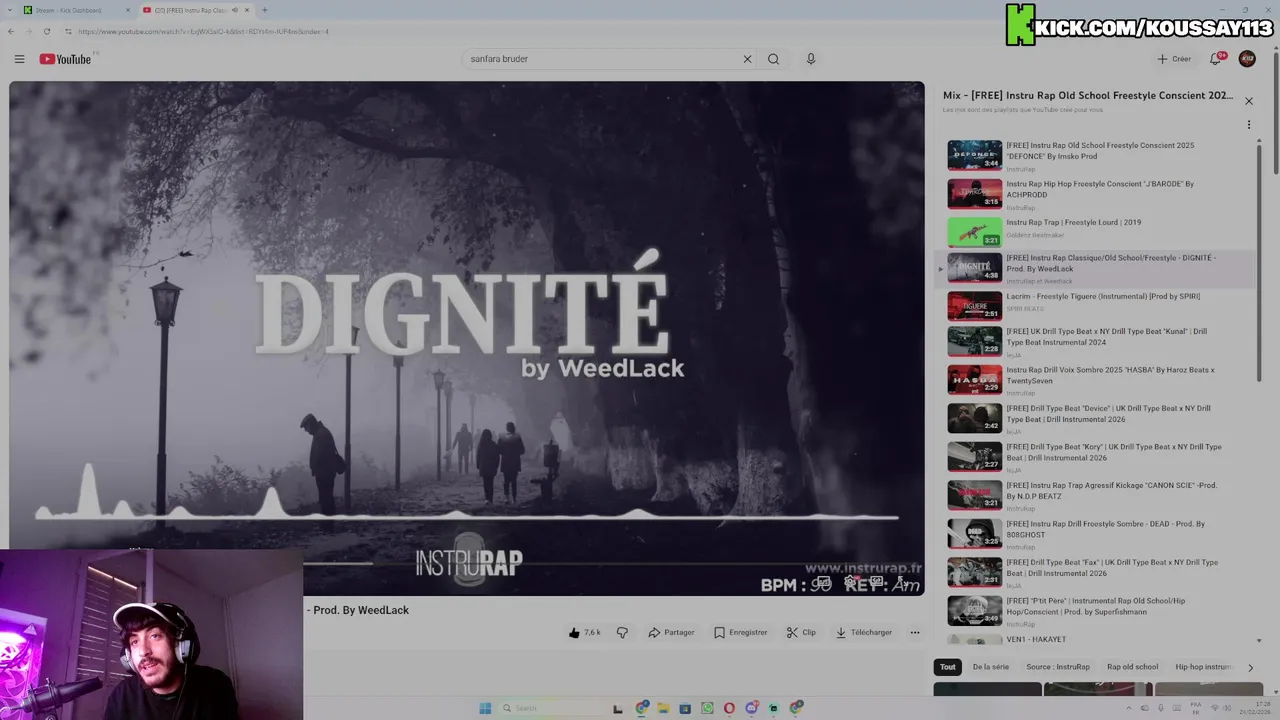The height and width of the screenshot is (720, 1280).
Task: Close the Kick Dashboard browser tab
Action: (x=128, y=10)
